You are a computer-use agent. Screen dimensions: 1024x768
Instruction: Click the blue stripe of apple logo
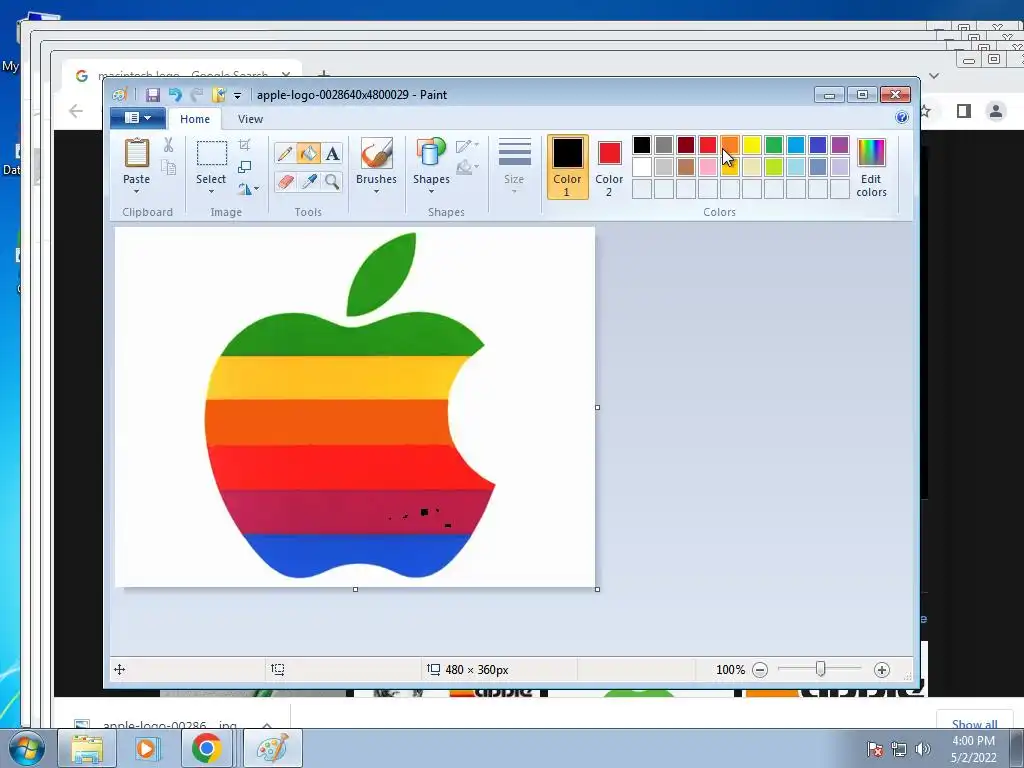tap(356, 554)
